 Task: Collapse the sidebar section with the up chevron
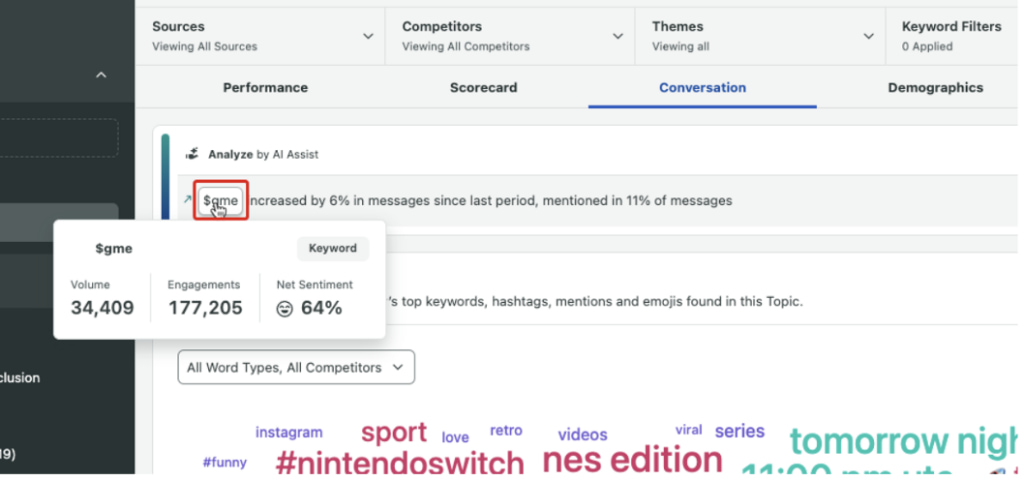tap(100, 75)
